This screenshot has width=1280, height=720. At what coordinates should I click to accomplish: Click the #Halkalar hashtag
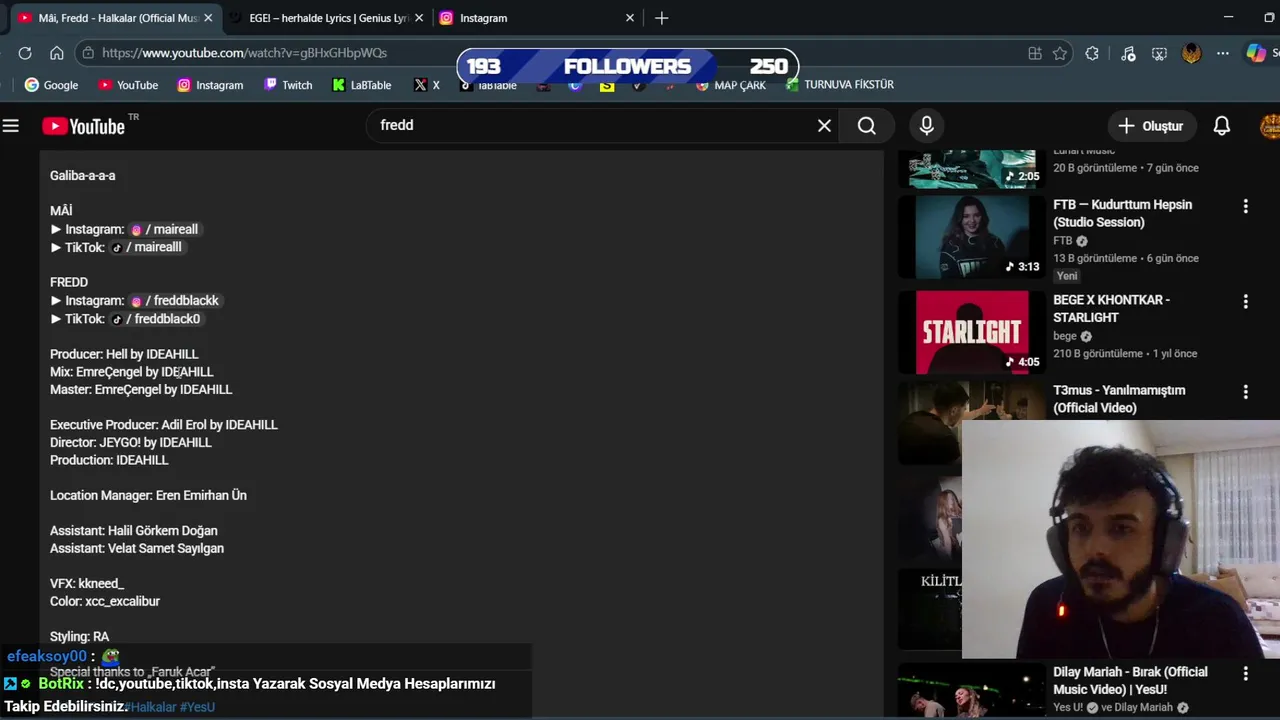pyautogui.click(x=152, y=707)
